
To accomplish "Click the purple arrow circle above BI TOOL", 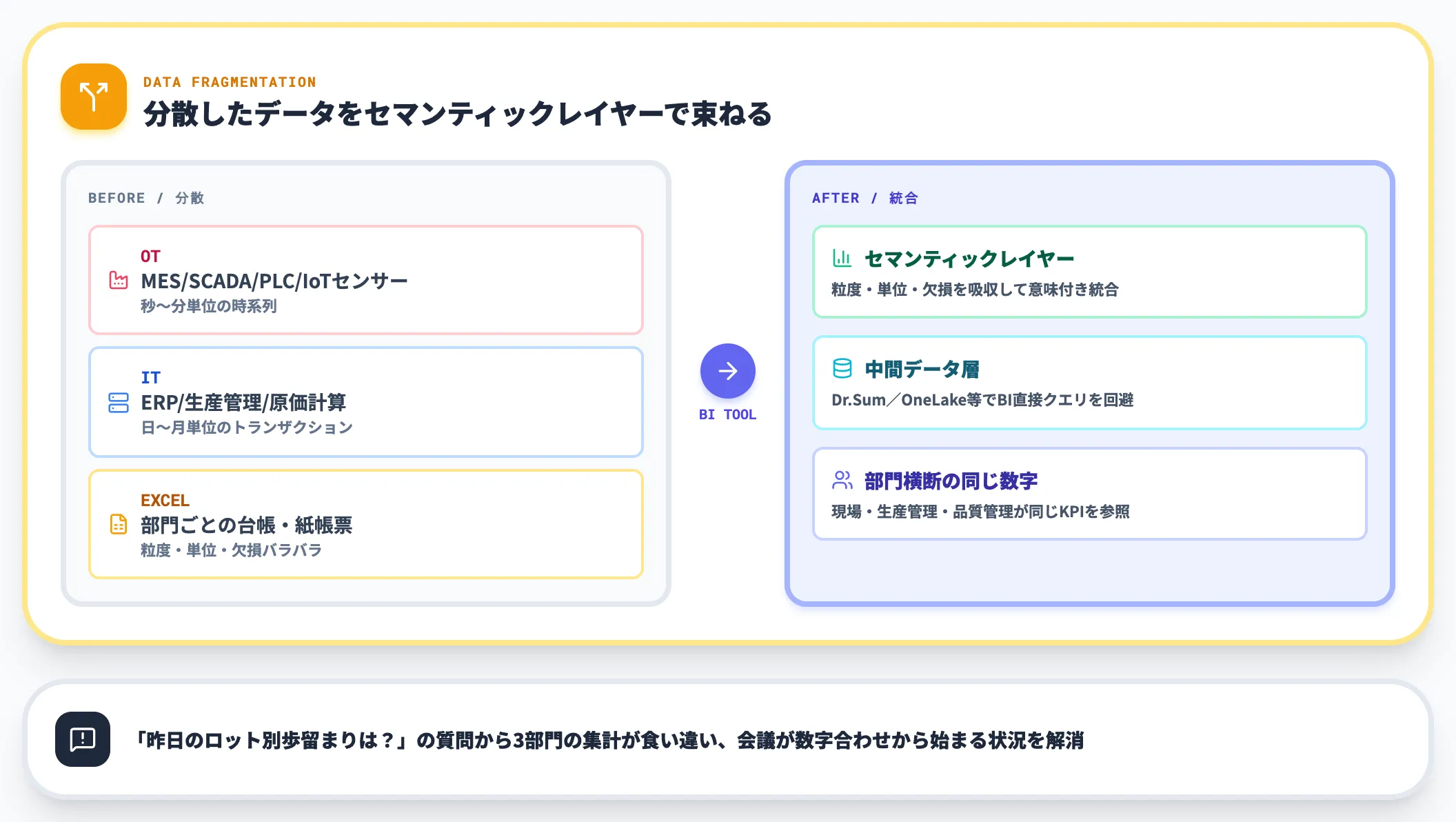I will coord(727,371).
